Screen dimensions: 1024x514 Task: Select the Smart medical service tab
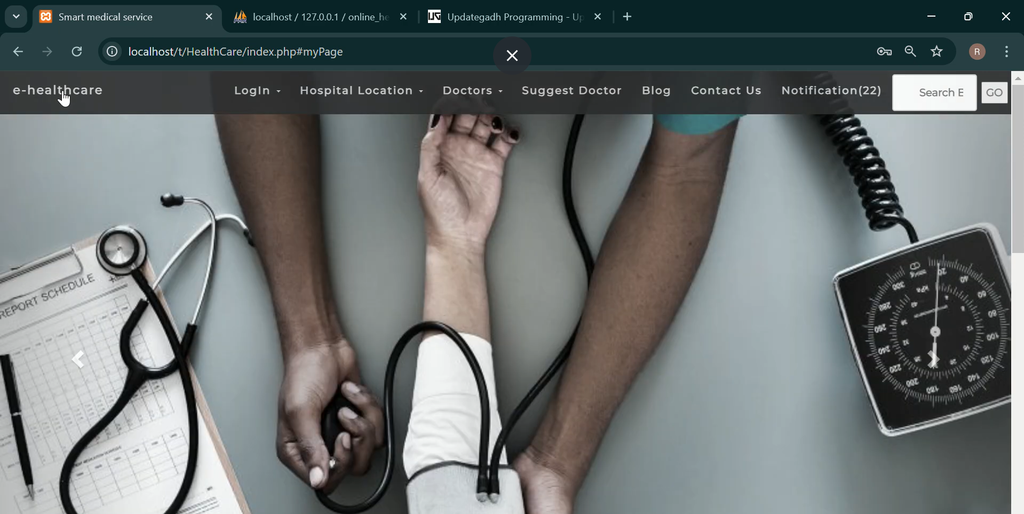tap(127, 17)
